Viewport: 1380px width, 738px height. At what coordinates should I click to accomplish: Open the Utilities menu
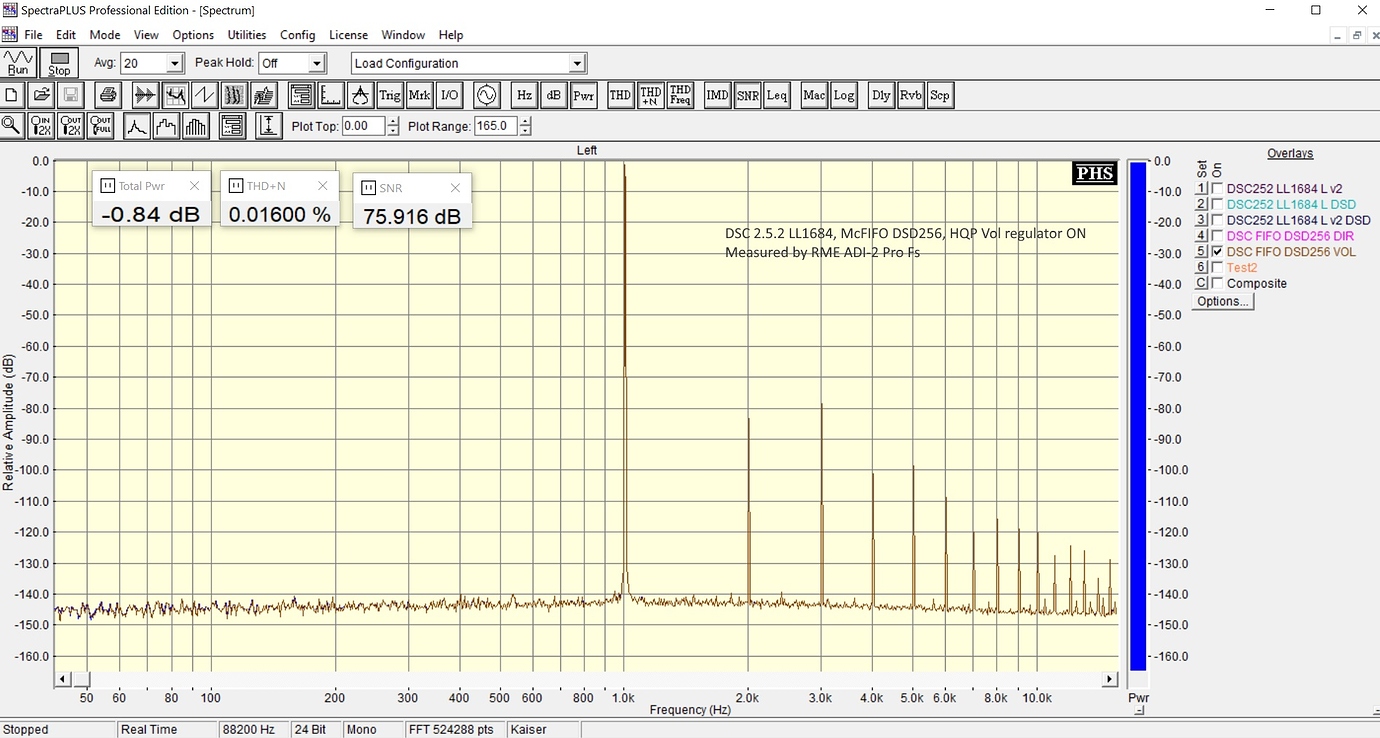coord(247,35)
